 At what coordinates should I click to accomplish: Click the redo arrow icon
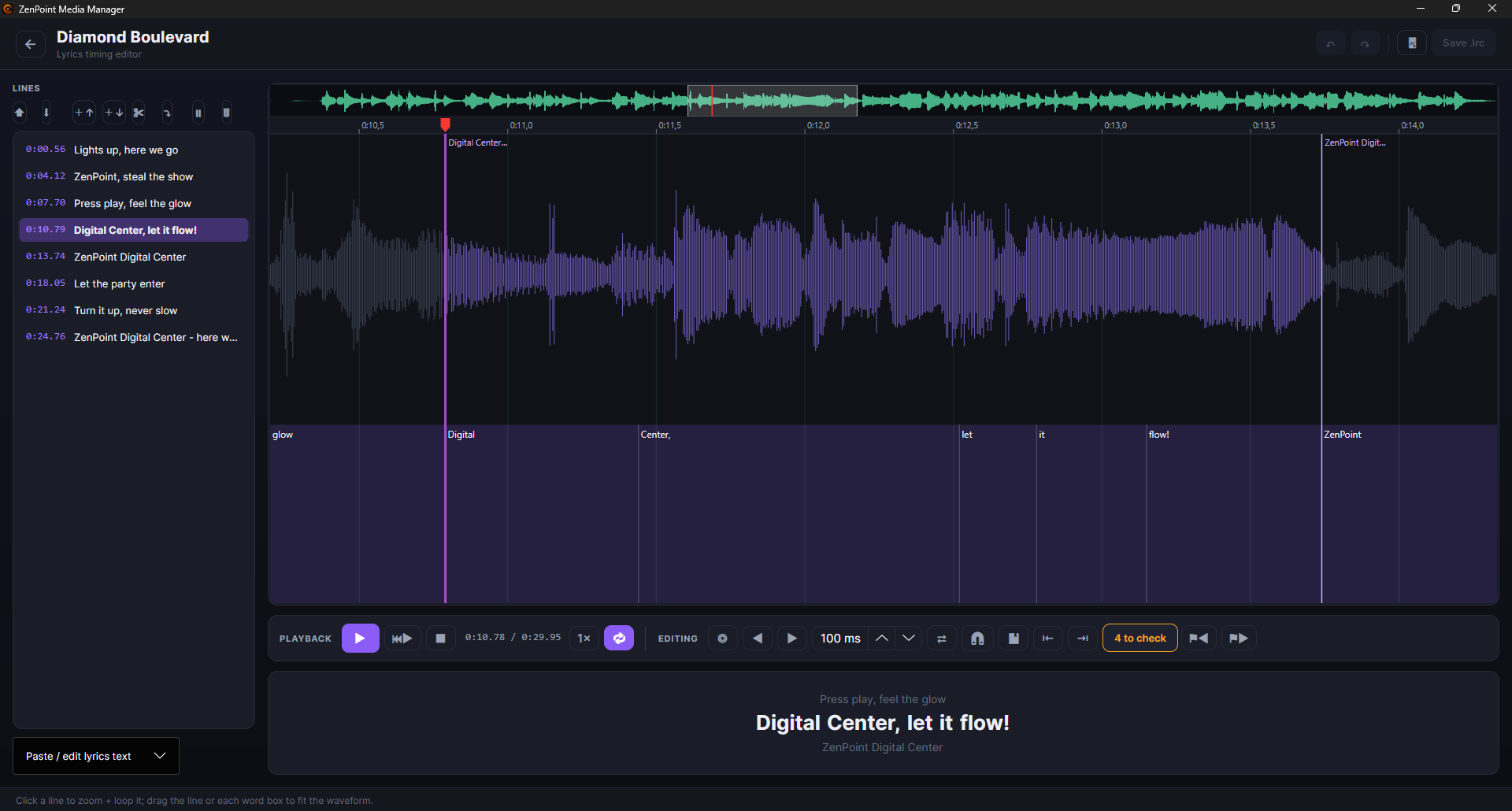click(x=1365, y=43)
